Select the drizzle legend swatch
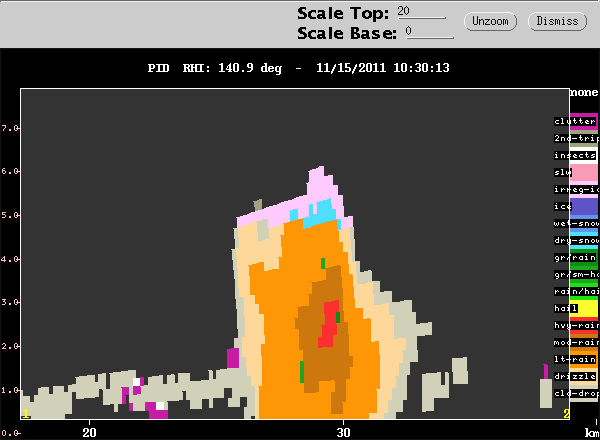The height and width of the screenshot is (440, 600). (584, 376)
